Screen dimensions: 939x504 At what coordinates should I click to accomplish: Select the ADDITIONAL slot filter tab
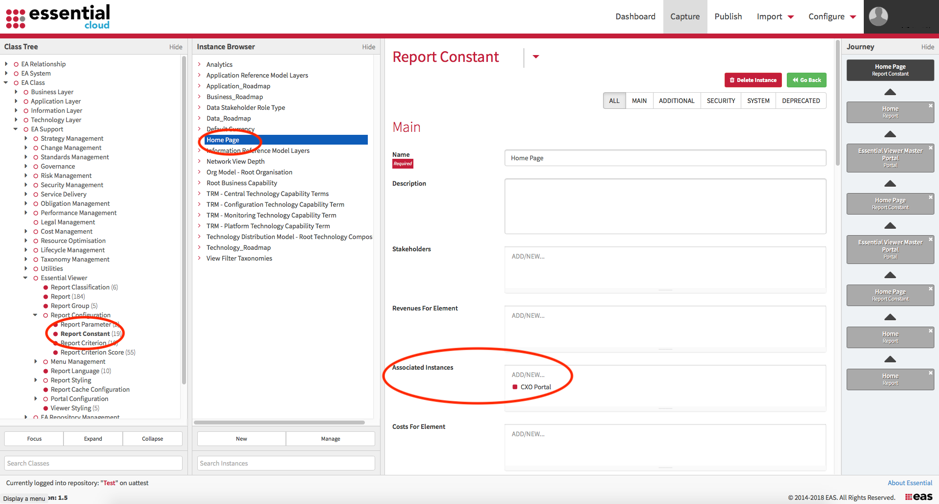point(676,101)
